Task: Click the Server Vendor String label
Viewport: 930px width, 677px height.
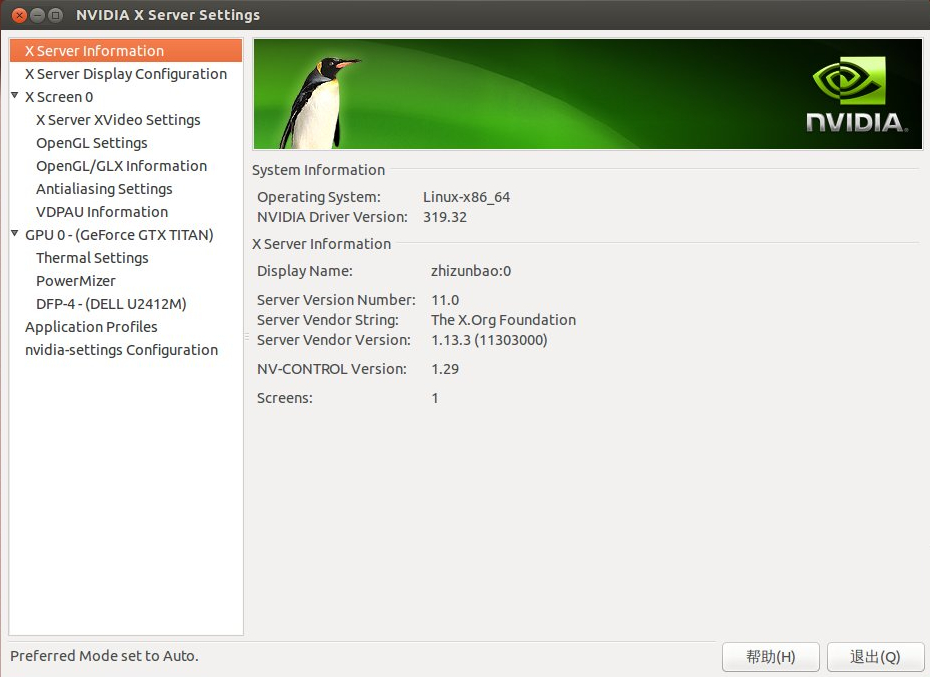Action: 327,320
